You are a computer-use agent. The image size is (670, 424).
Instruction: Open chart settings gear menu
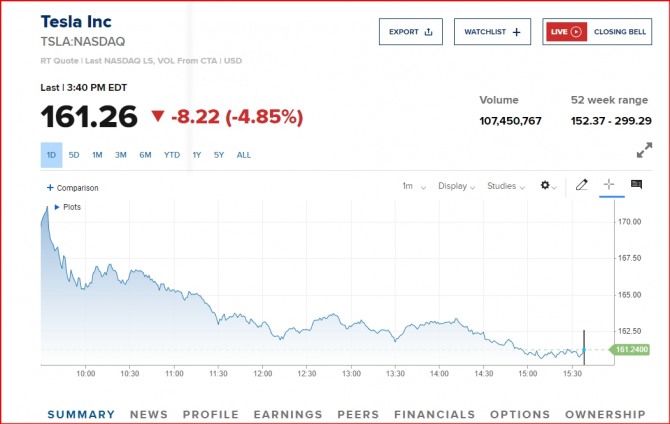(x=547, y=186)
